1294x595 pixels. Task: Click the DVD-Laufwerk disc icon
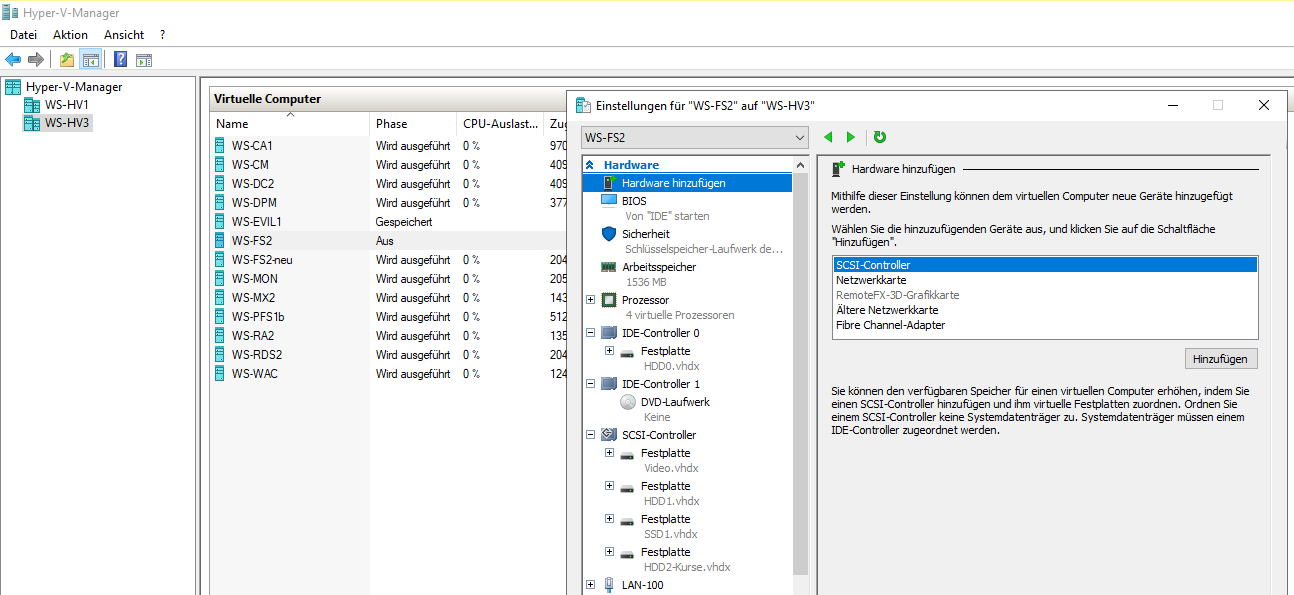pos(628,402)
